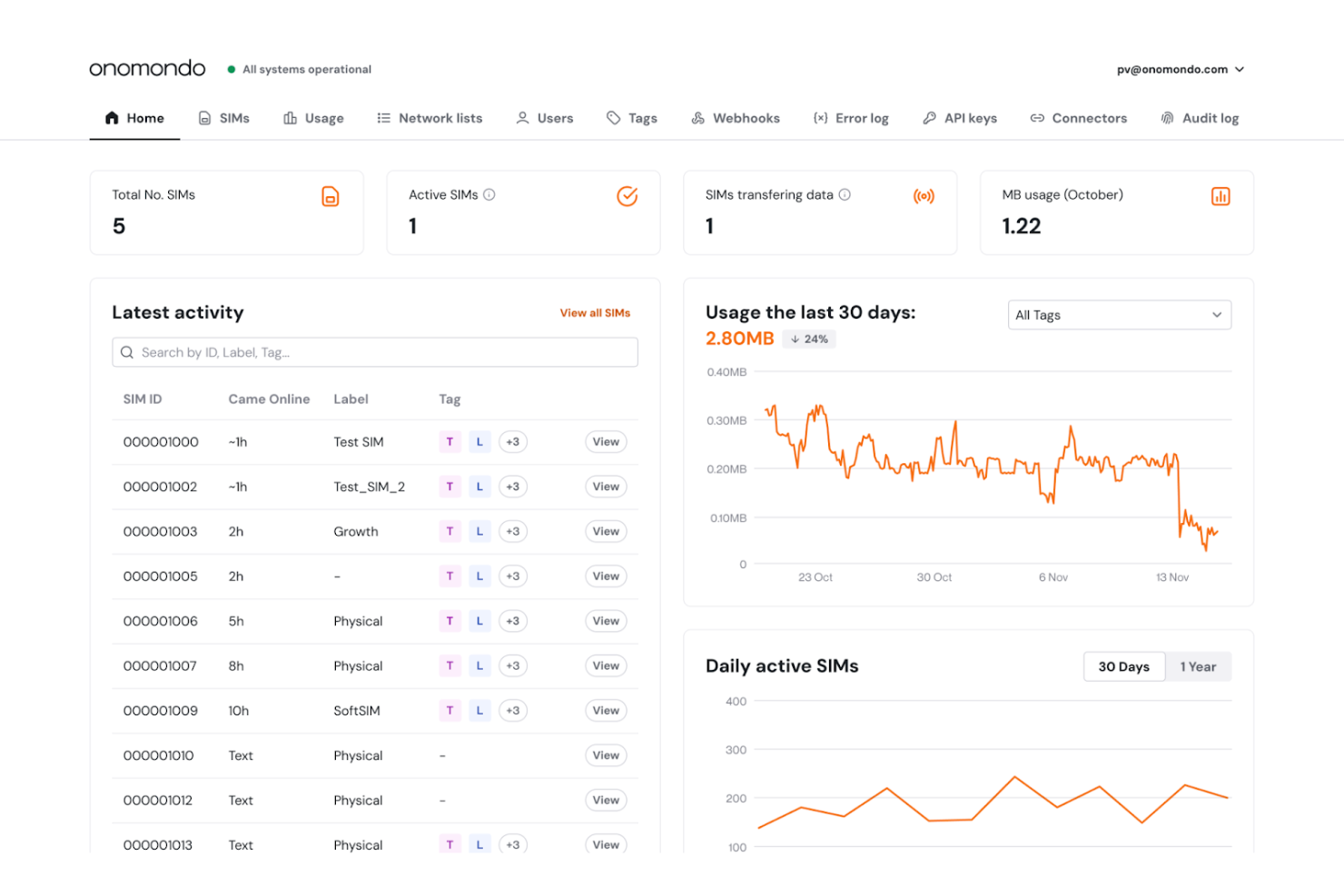Click the Search by ID, Label, Tag field

[375, 352]
